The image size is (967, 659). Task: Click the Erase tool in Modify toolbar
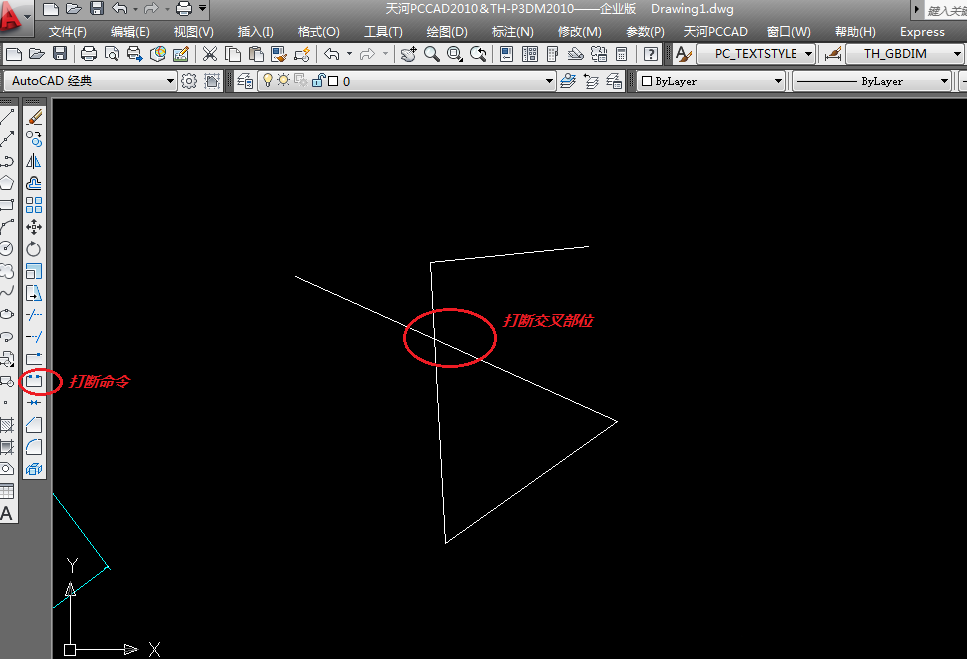(34, 117)
